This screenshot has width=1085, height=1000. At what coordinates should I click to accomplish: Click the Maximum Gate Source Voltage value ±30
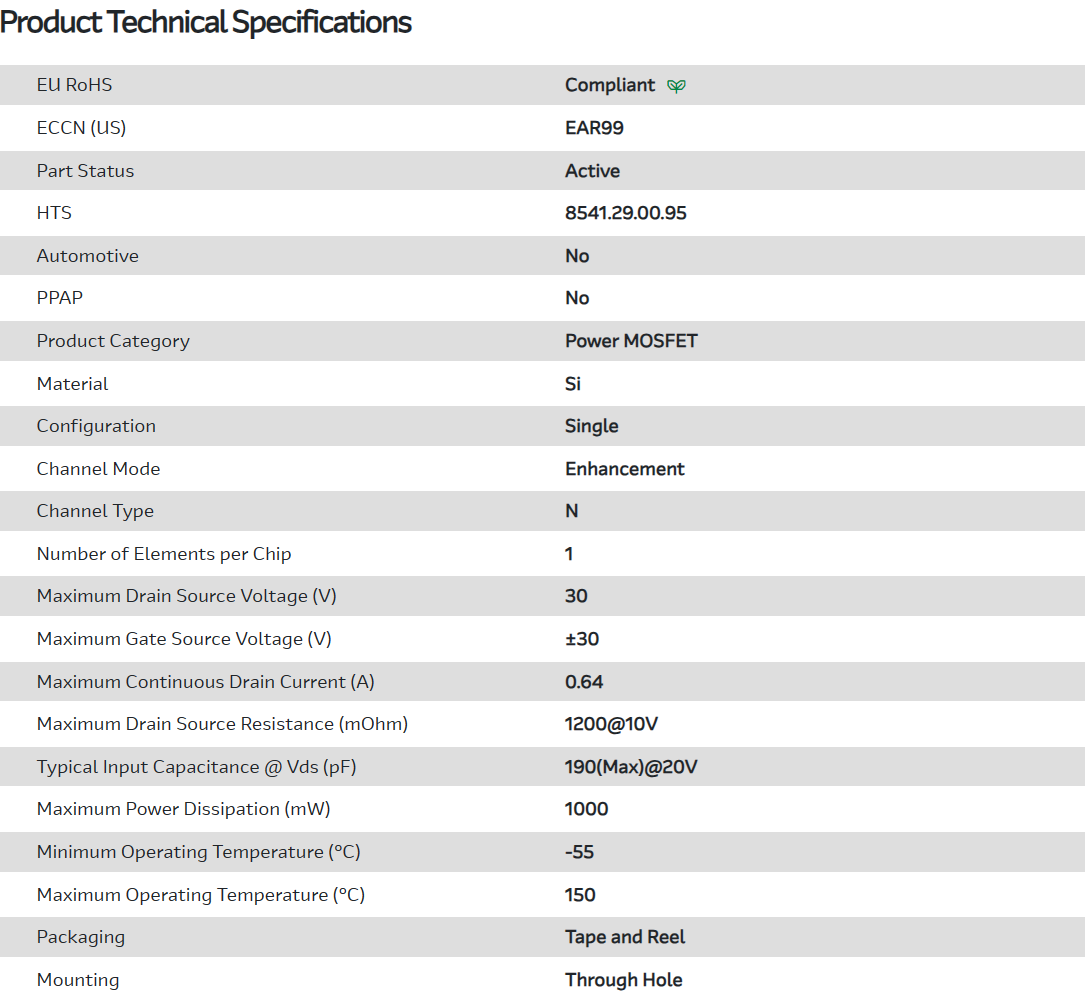(582, 639)
